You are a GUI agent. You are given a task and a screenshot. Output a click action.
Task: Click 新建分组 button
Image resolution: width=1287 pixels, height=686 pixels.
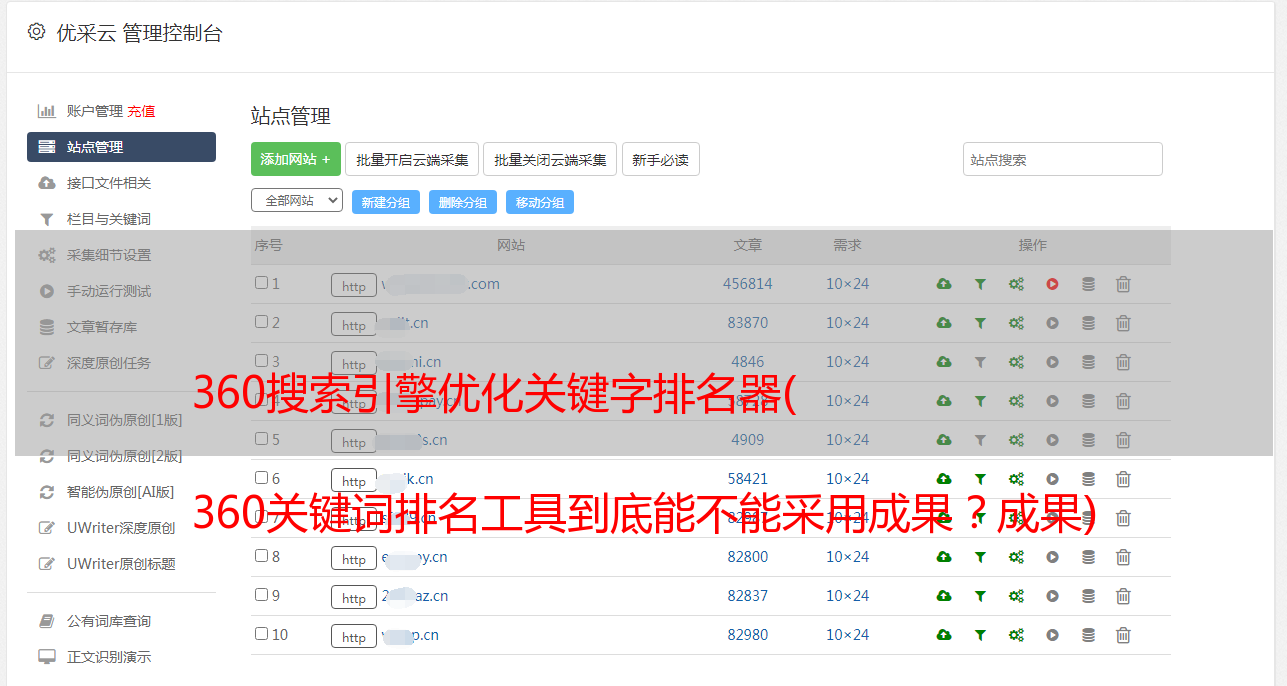386,202
